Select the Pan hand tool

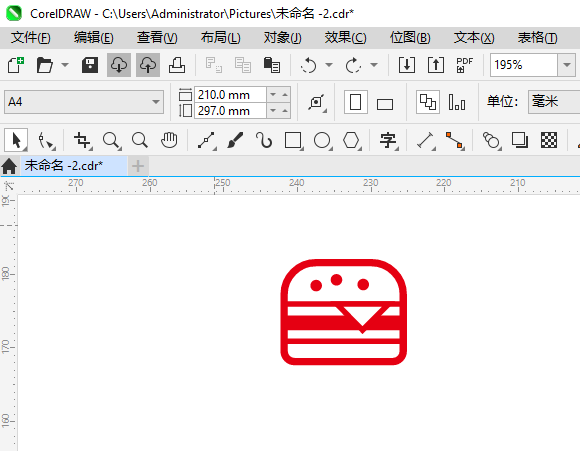pos(169,140)
